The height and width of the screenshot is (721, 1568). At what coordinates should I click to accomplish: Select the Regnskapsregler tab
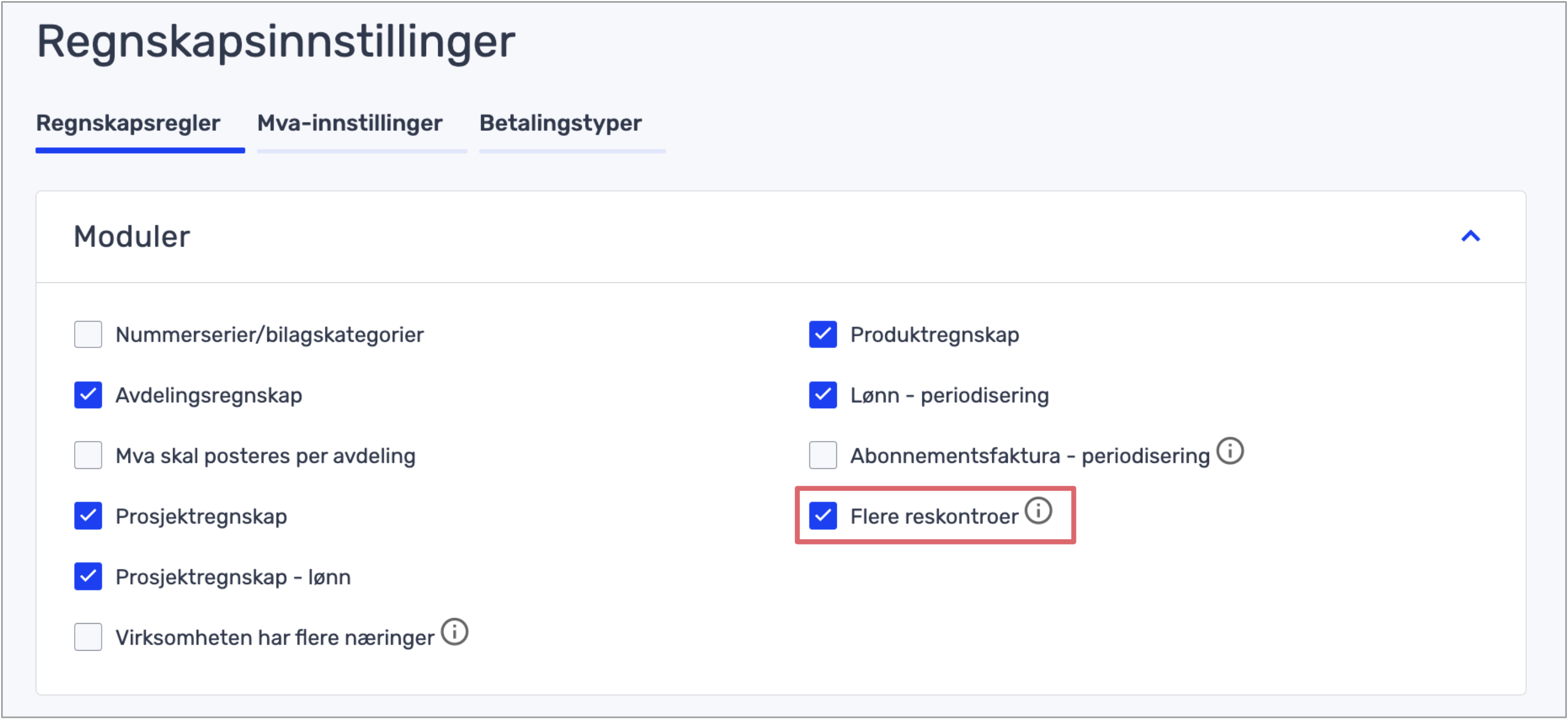(129, 124)
